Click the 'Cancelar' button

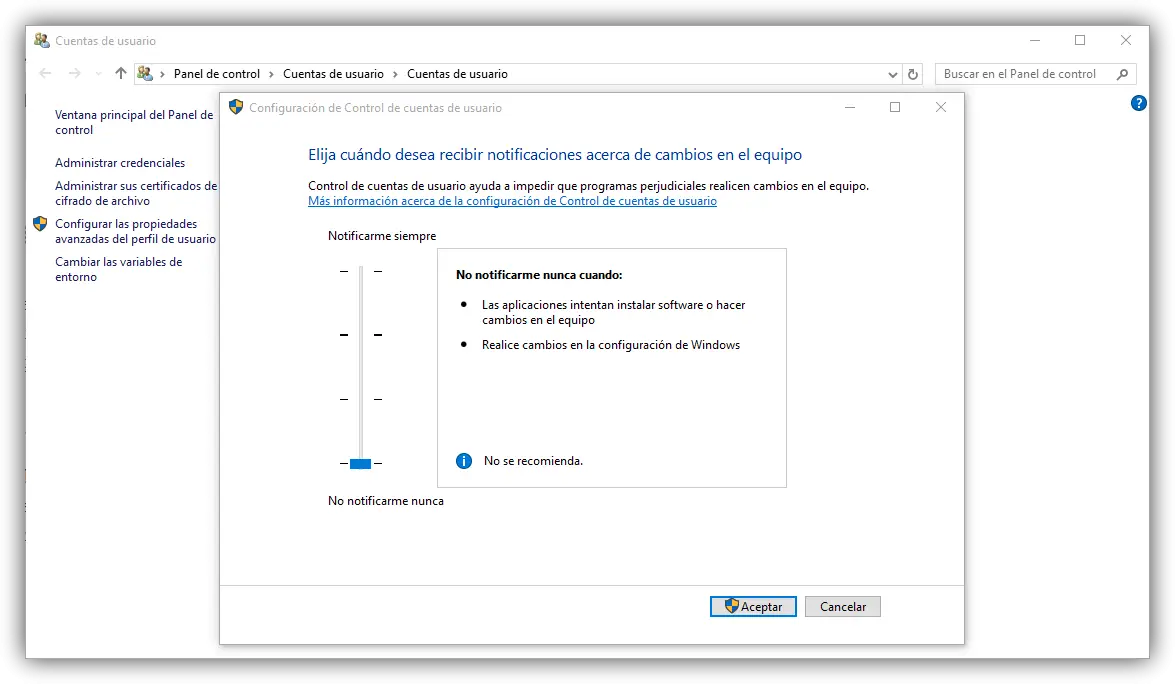[843, 607]
